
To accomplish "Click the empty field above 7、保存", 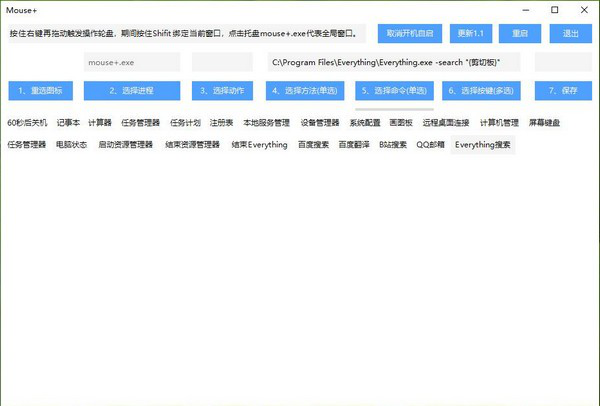I will click(563, 62).
